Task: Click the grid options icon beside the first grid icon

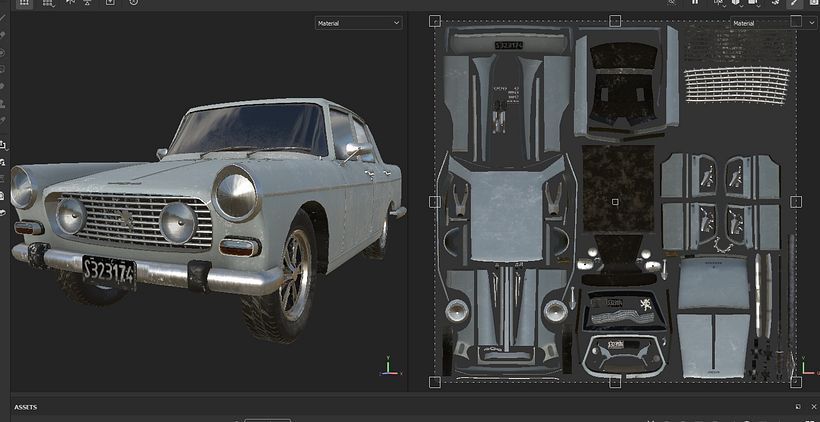Action: coord(48,3)
